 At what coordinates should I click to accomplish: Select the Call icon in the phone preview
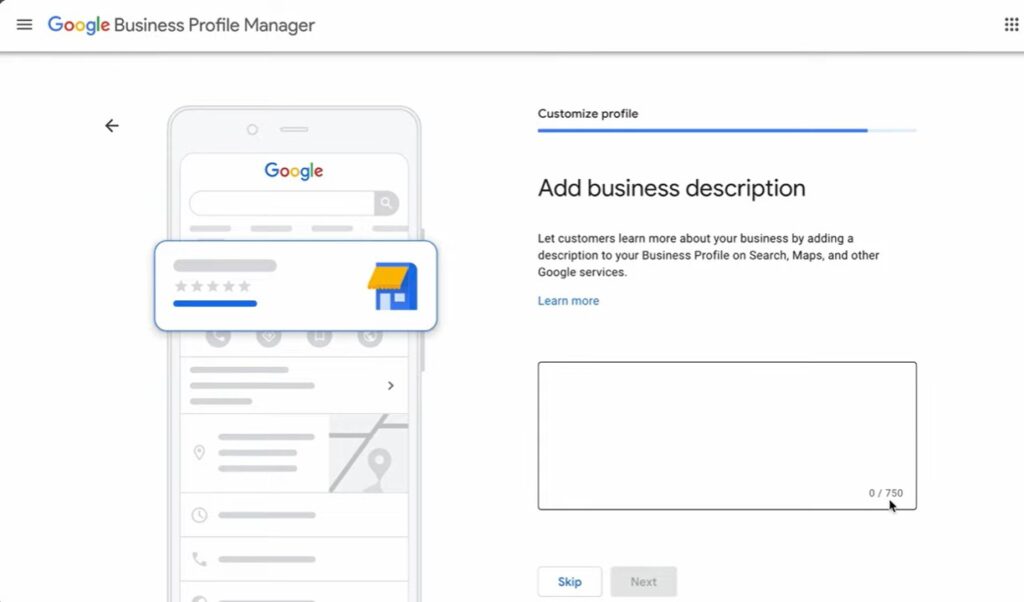point(217,335)
